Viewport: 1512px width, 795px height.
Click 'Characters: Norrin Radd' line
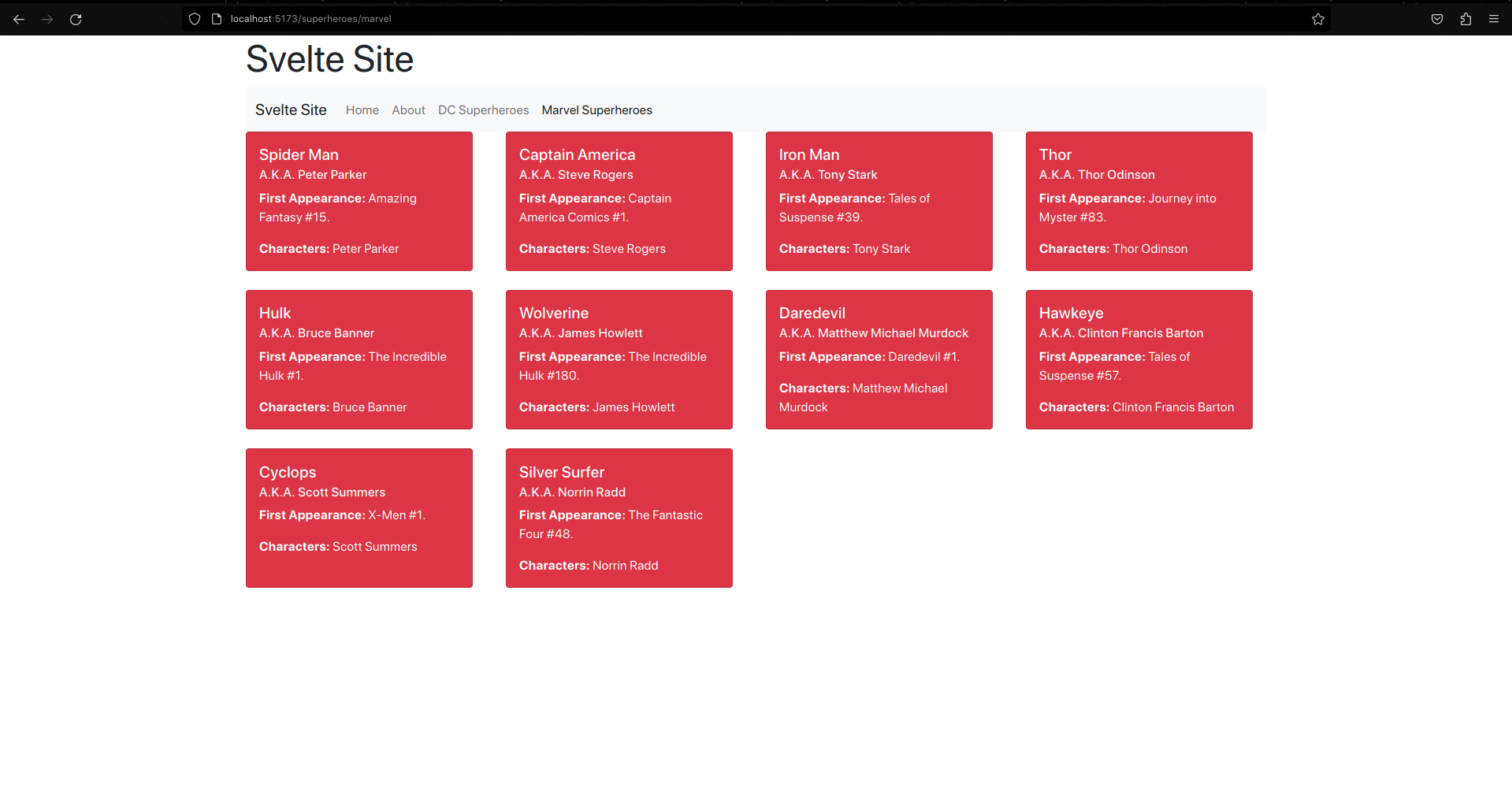(589, 566)
